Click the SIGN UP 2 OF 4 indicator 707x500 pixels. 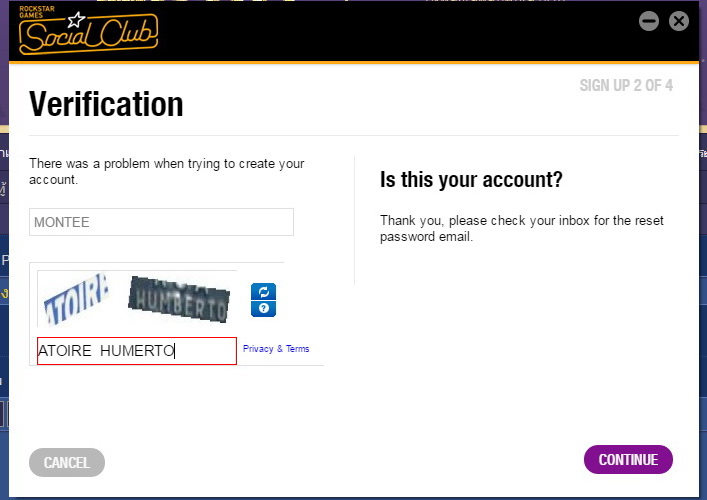[626, 85]
